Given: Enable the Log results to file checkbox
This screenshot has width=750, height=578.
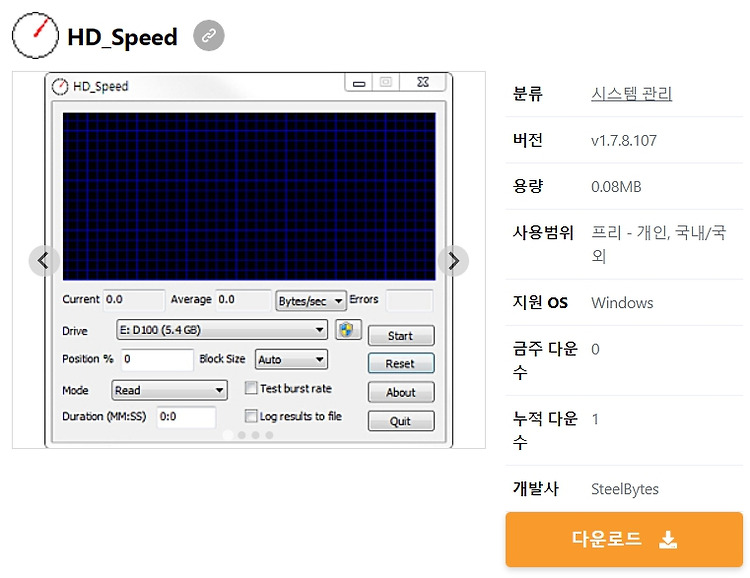Looking at the screenshot, I should coord(251,416).
